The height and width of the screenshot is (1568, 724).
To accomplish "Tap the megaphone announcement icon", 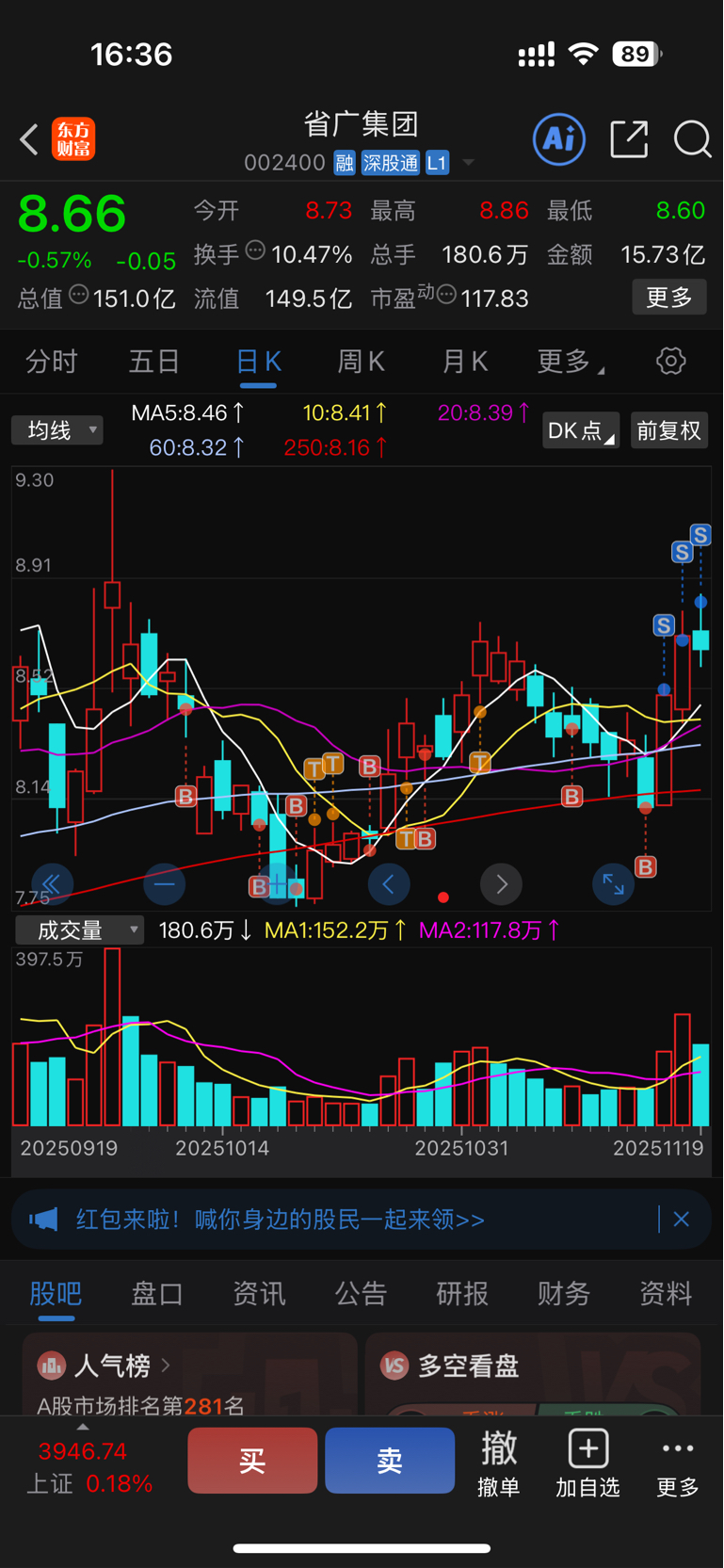I will (x=43, y=1220).
